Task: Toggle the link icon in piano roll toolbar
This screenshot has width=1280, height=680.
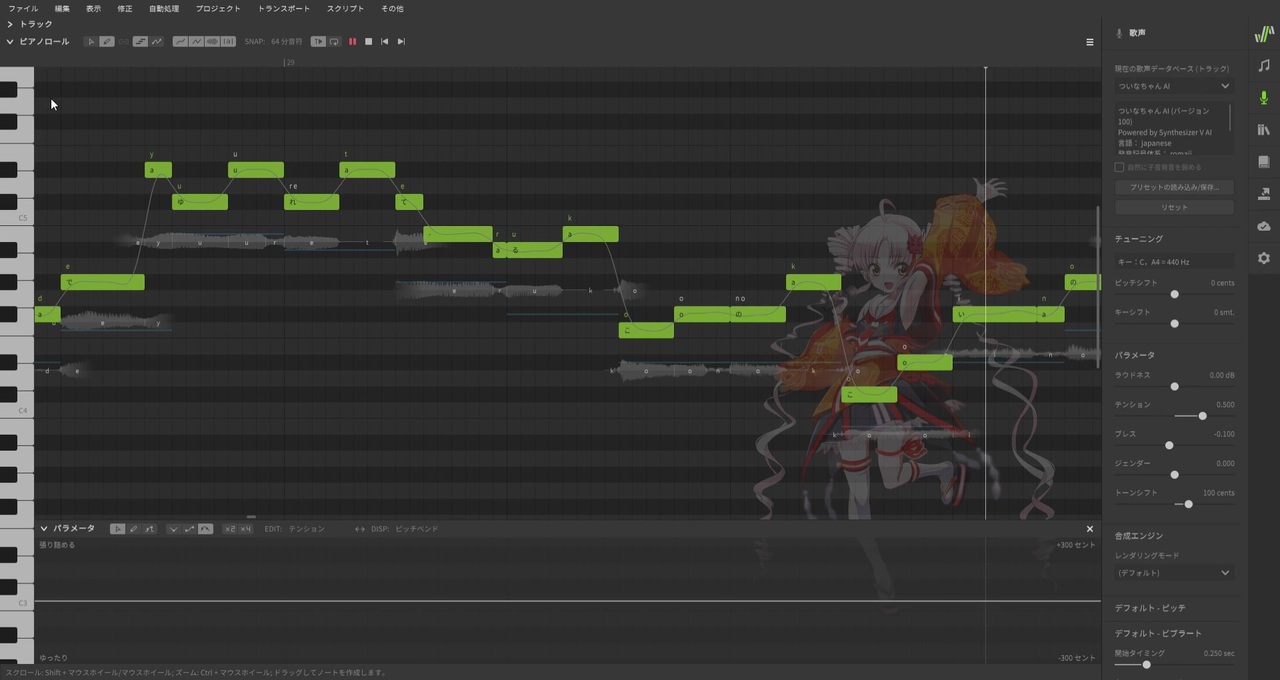Action: click(x=124, y=42)
